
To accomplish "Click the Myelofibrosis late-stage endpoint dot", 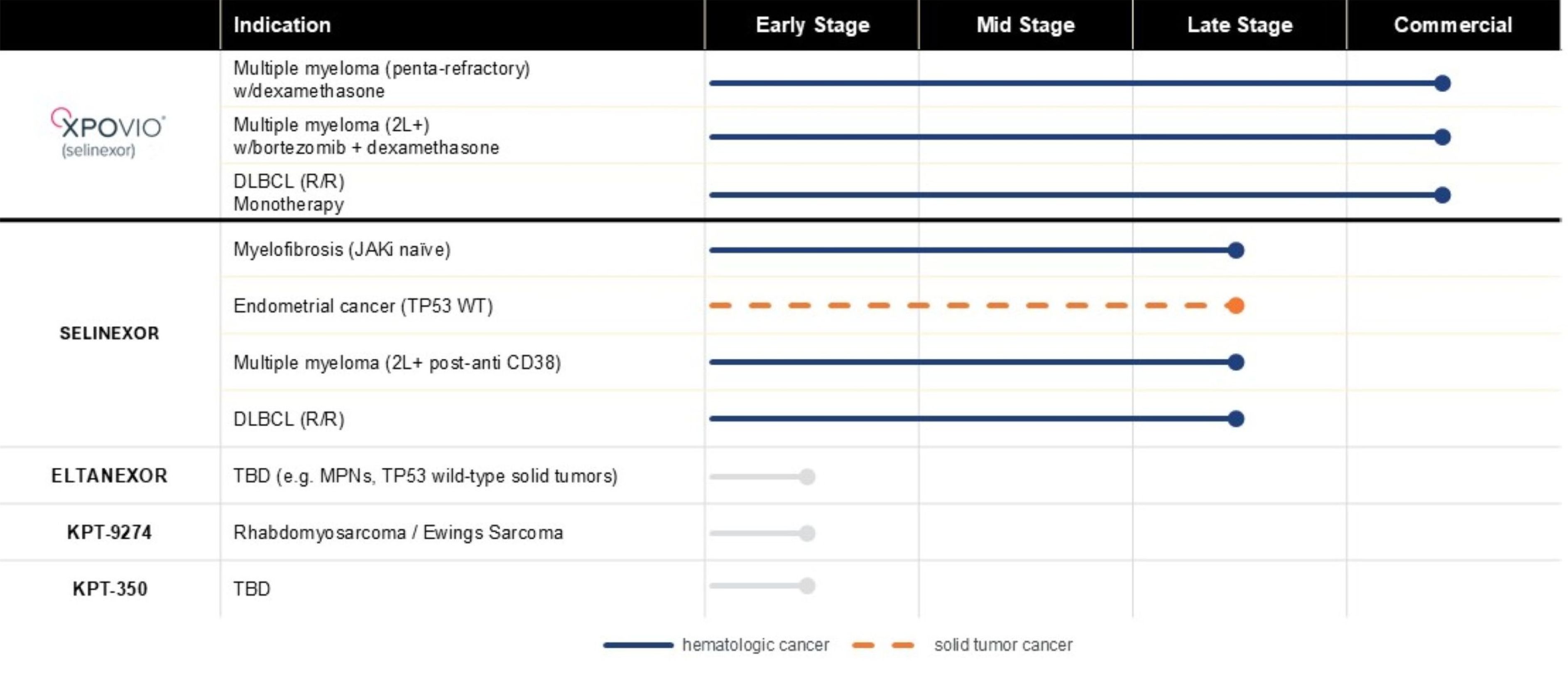I will click(x=1236, y=250).
